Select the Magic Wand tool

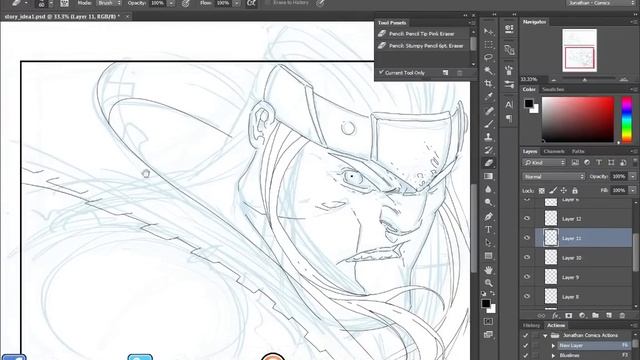point(488,70)
